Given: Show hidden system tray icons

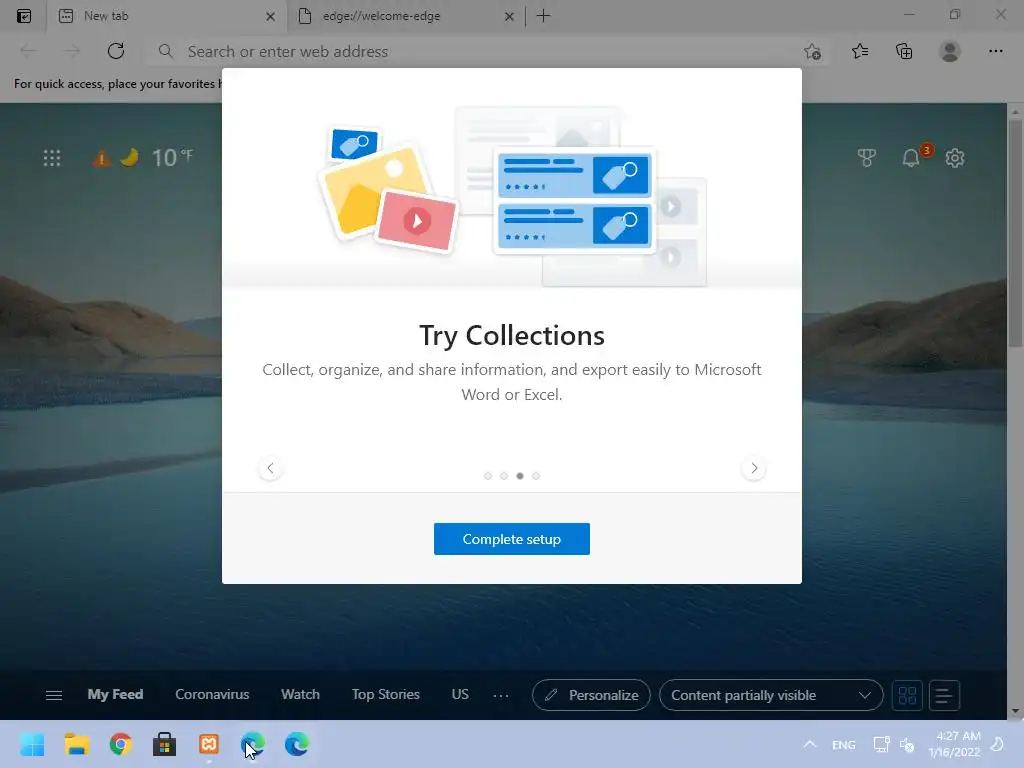Looking at the screenshot, I should click(810, 744).
